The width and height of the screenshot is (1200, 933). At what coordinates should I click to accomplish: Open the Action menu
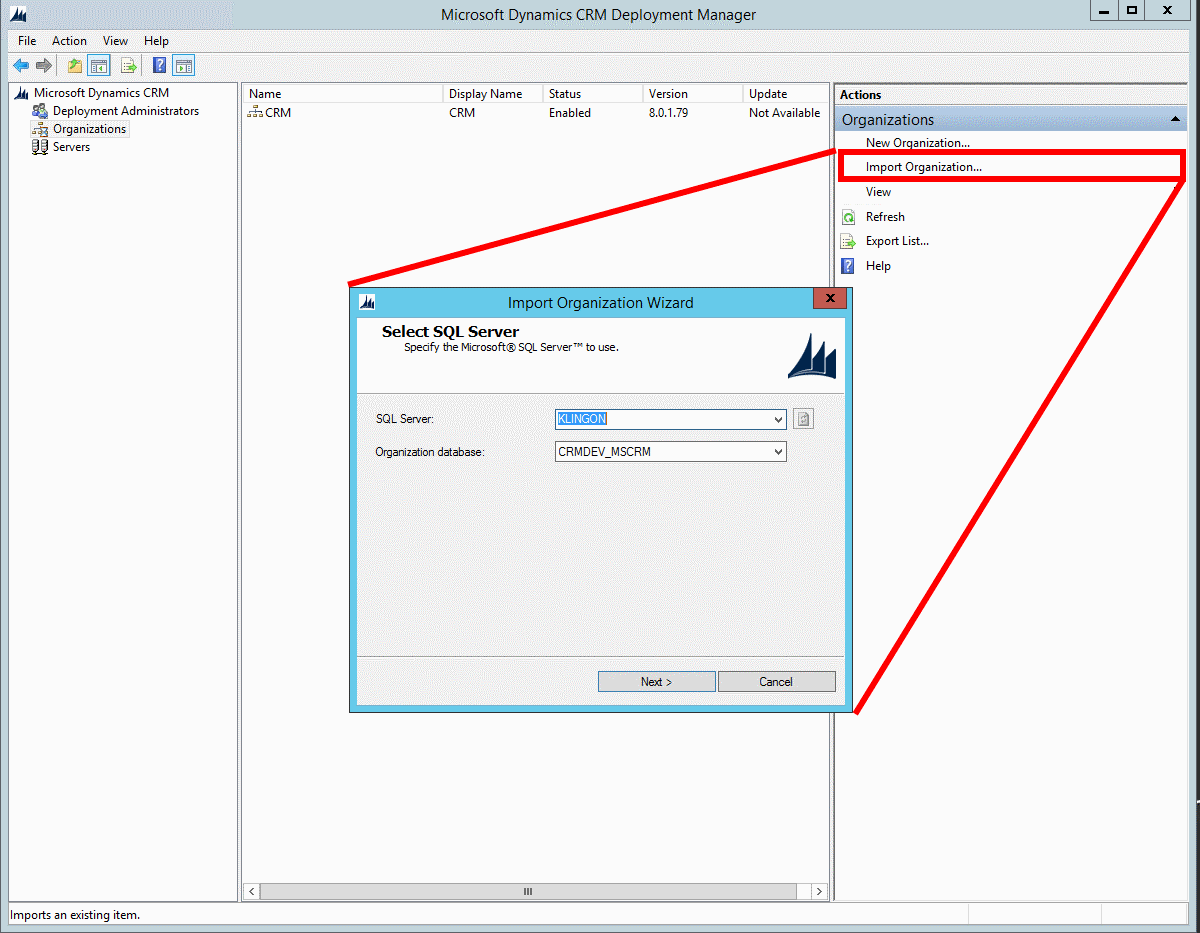[69, 41]
